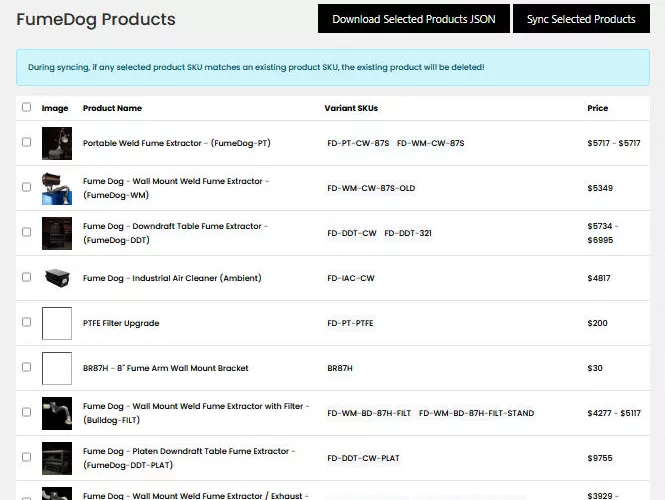
Task: Click price $200
Action: pyautogui.click(x=598, y=323)
